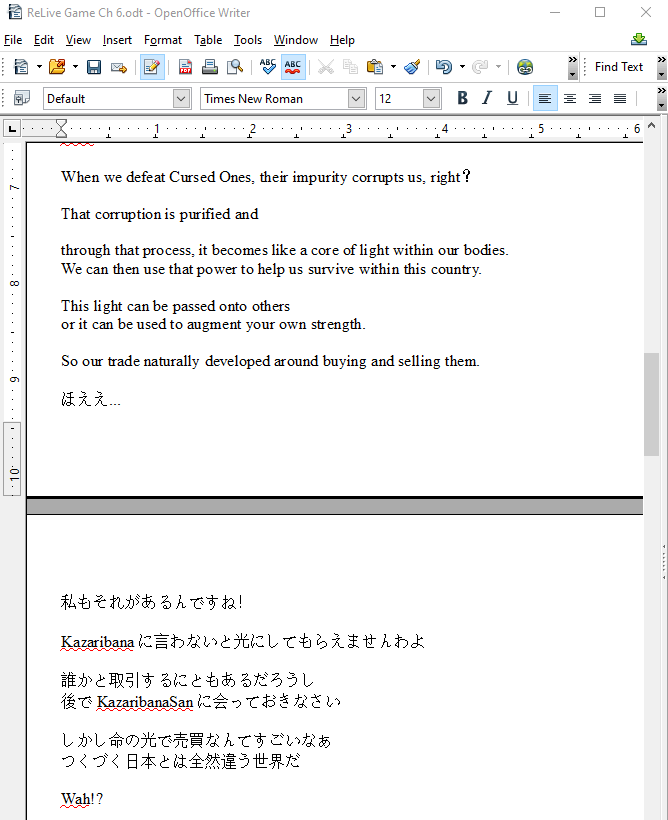Open the Format menu
Viewport: 668px width, 820px height.
pos(163,40)
